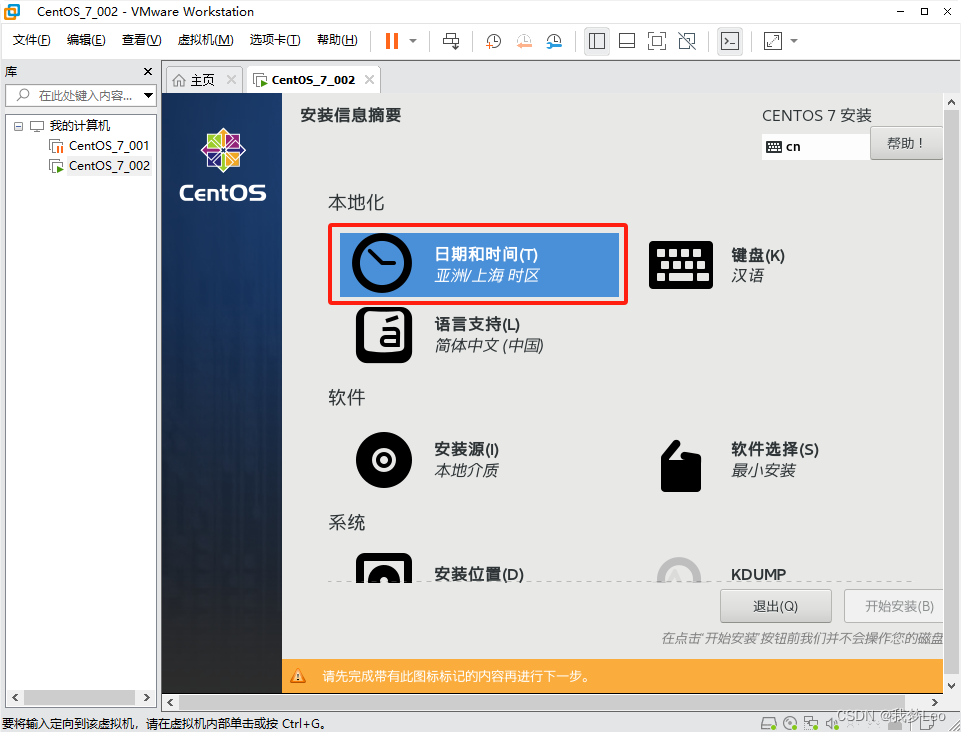Open the snapshot manager
The height and width of the screenshot is (732, 961).
click(553, 41)
